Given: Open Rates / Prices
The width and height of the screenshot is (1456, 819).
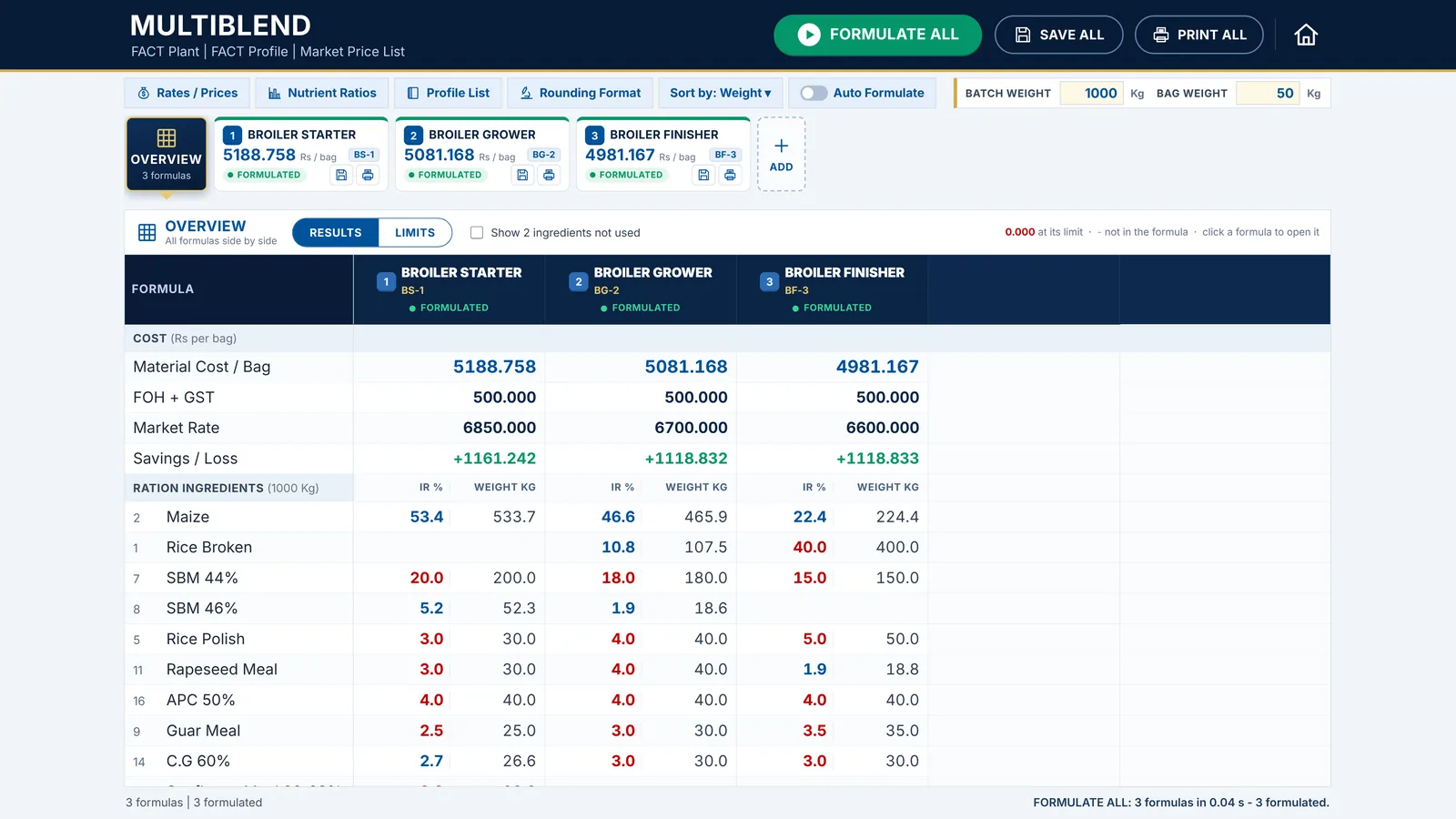Looking at the screenshot, I should (187, 93).
